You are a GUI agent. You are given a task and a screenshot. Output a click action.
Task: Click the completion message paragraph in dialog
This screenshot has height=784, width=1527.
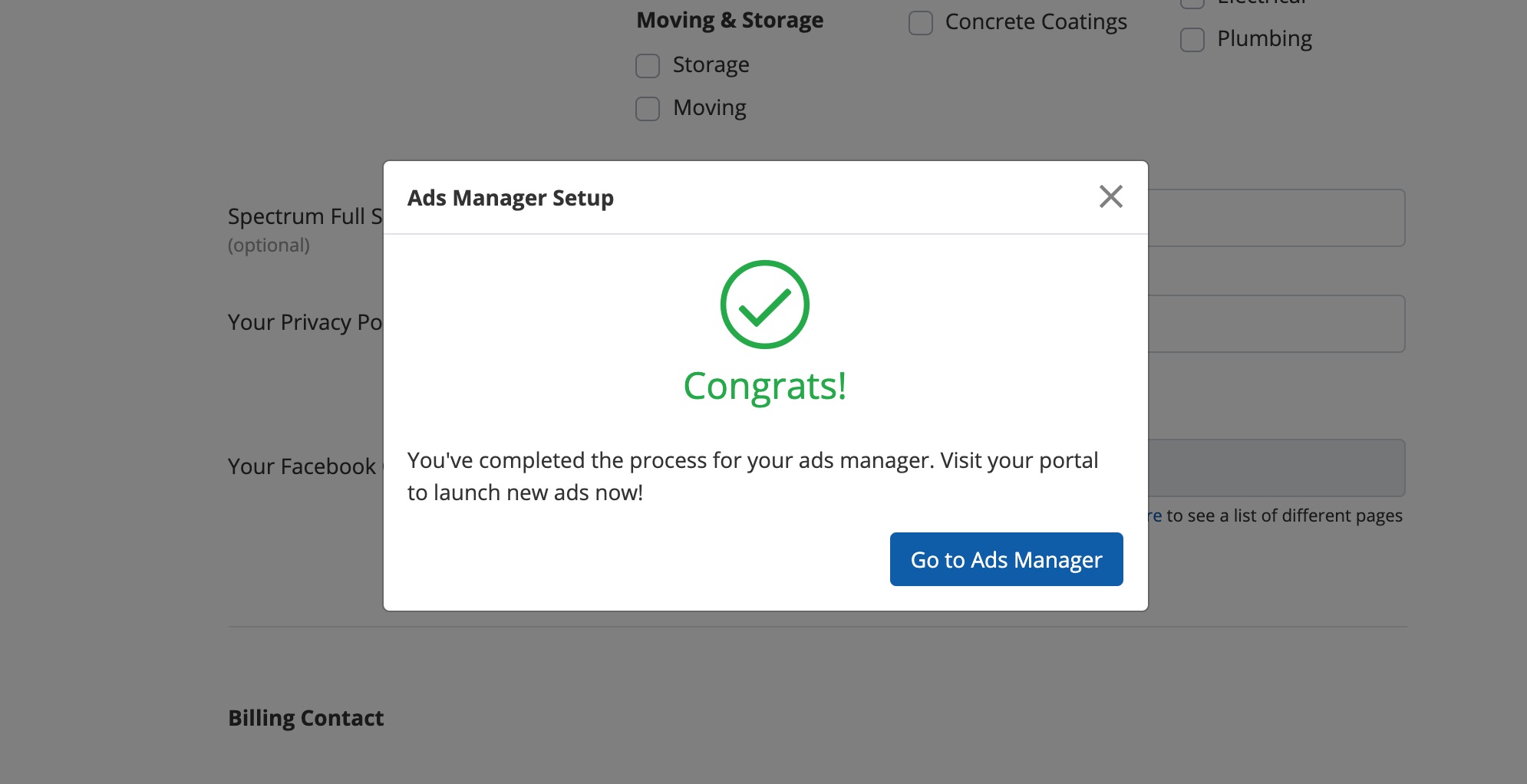752,476
